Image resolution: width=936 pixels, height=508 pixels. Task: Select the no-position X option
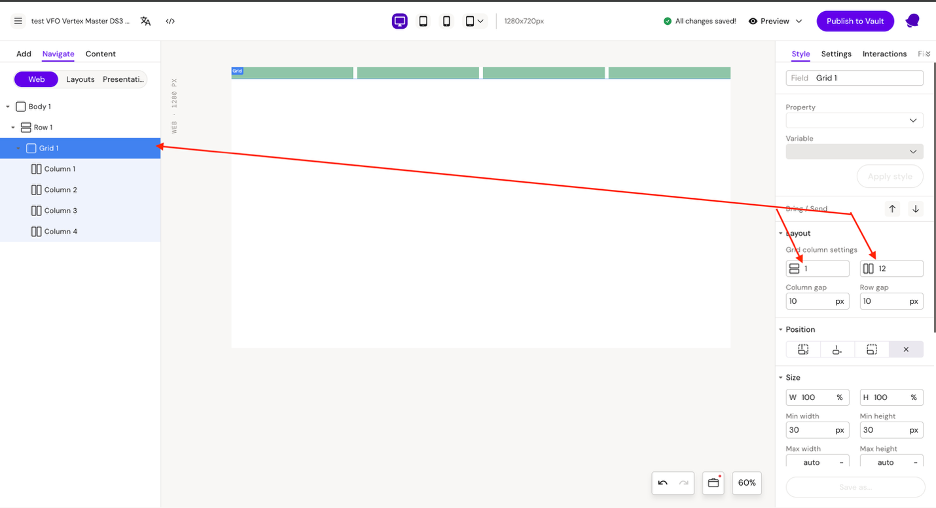point(906,350)
